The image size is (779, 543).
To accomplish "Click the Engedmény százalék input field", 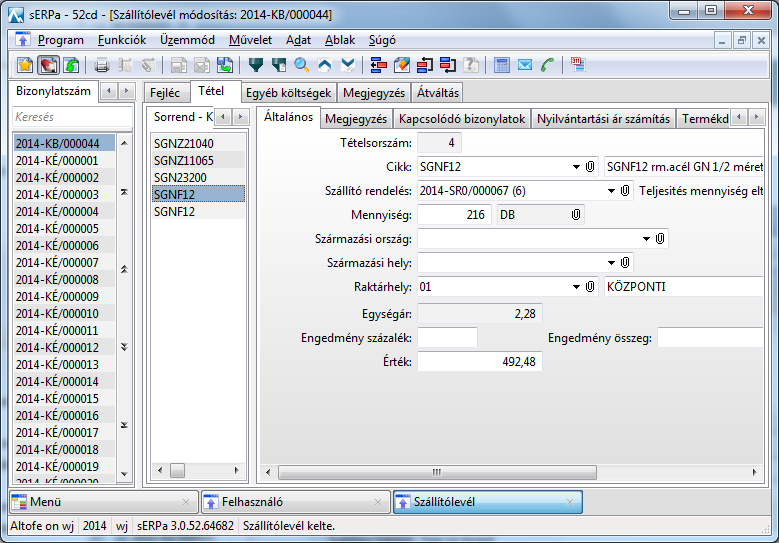I will coord(447,338).
